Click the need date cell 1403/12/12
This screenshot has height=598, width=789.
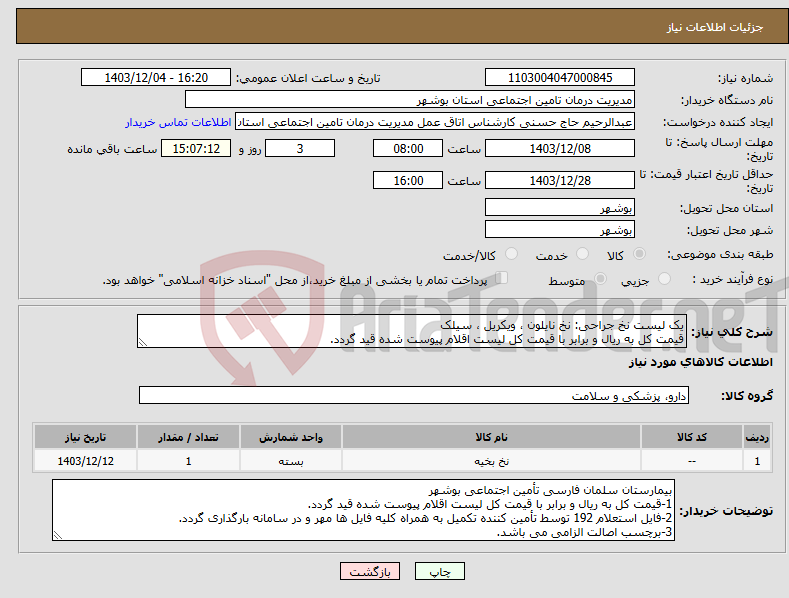(x=86, y=461)
